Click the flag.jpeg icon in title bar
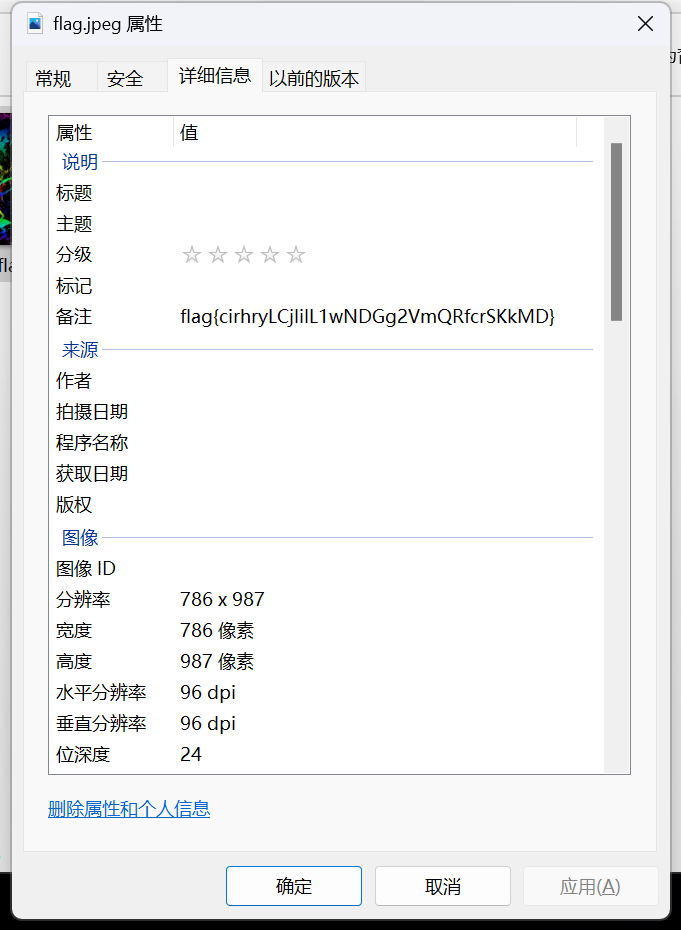This screenshot has height=930, width=681. (x=36, y=24)
